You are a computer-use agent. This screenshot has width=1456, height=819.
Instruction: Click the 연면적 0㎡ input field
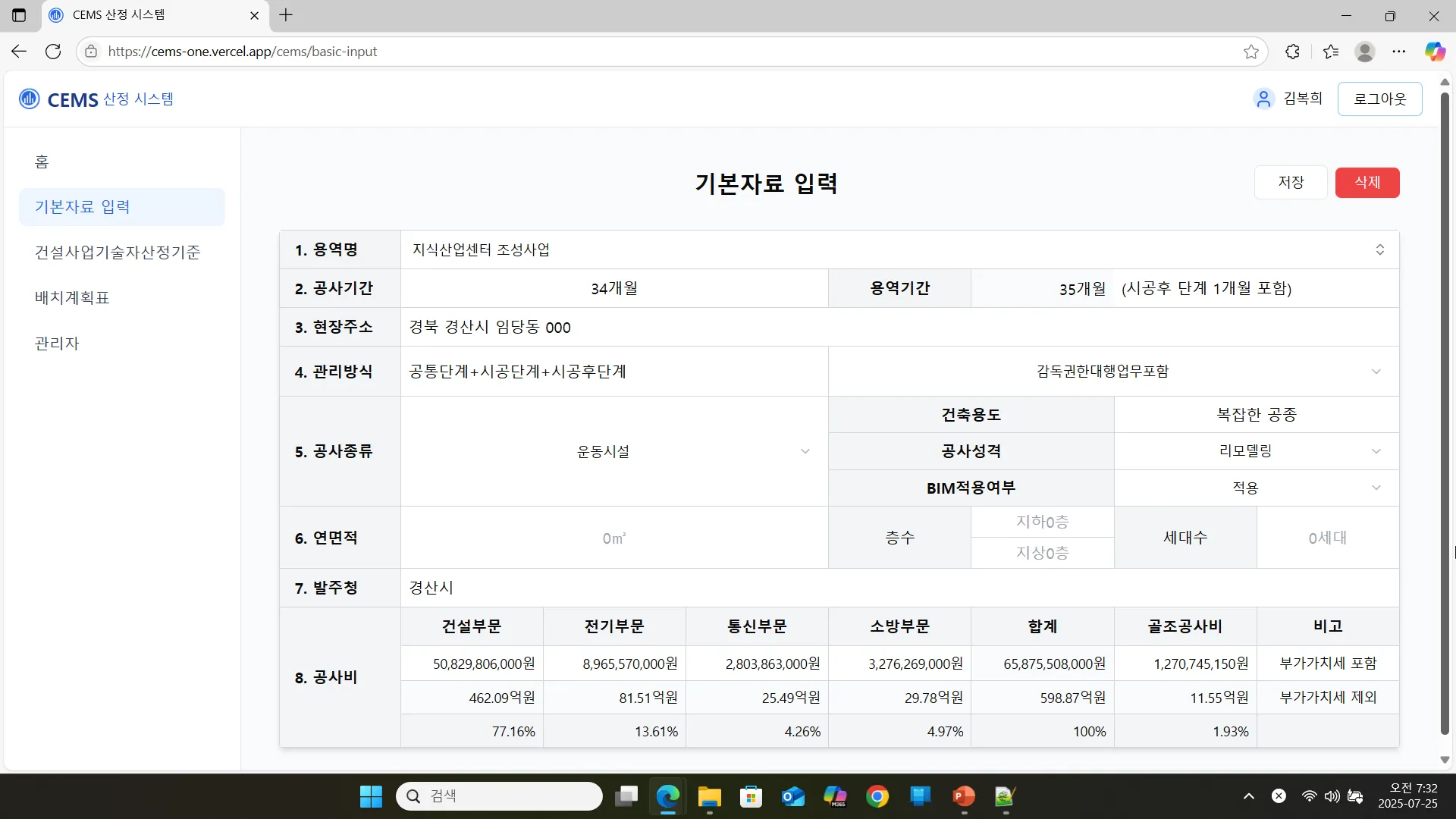click(x=614, y=538)
